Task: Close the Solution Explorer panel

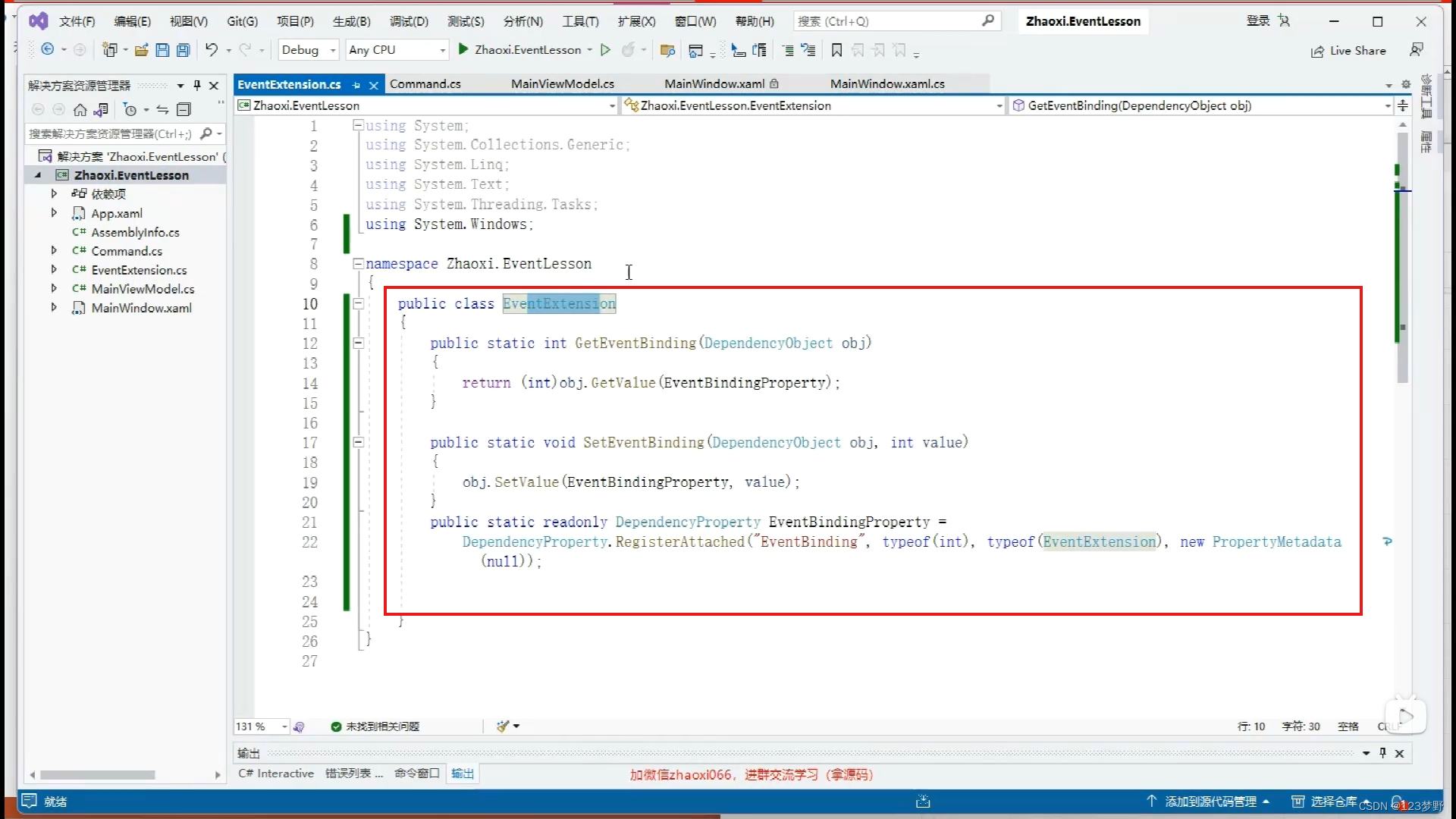Action: 214,85
